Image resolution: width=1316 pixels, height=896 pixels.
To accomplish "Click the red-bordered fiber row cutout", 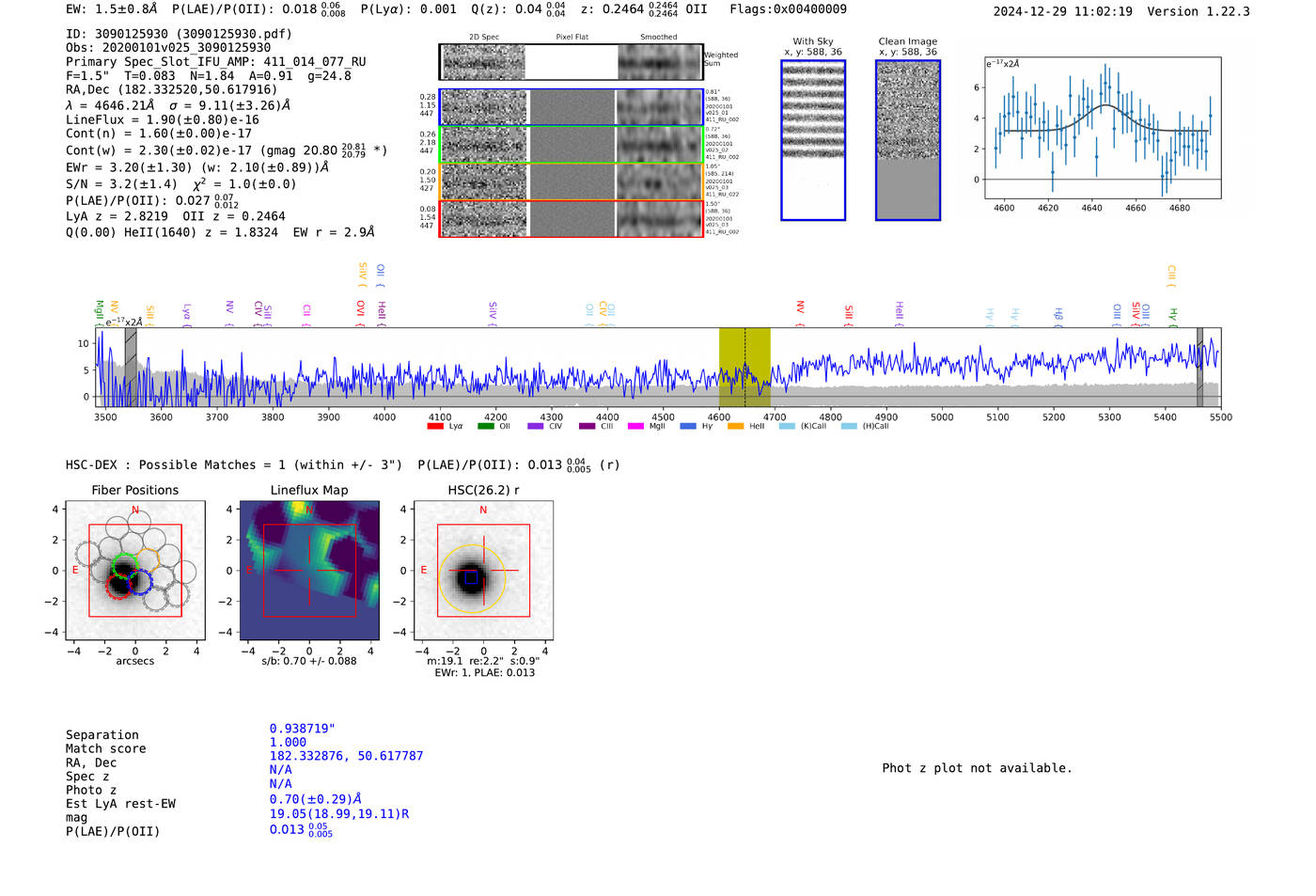I will [571, 218].
